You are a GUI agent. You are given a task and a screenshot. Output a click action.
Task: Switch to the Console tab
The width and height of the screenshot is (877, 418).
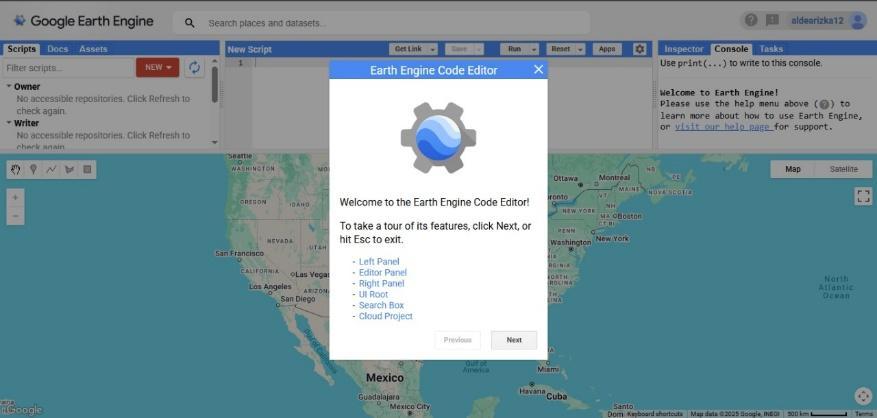[x=731, y=49]
